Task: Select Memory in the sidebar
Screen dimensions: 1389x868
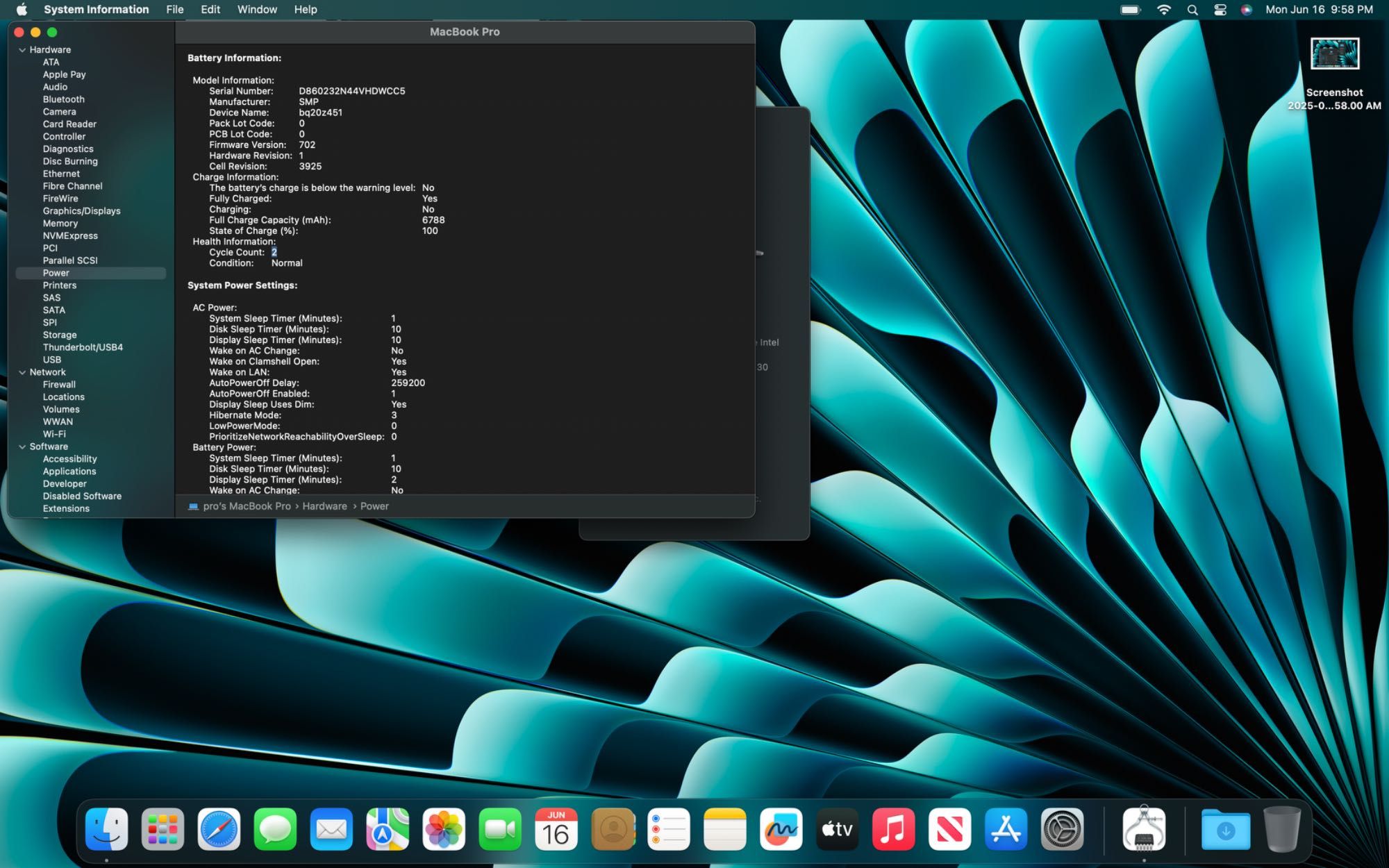Action: [60, 224]
